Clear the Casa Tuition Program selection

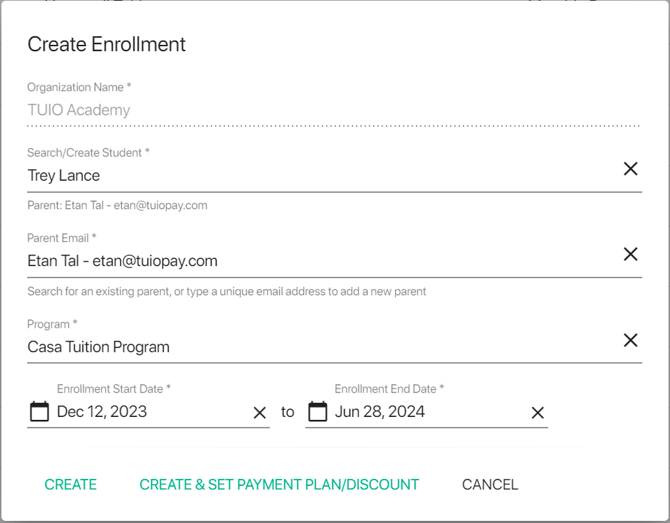pos(630,341)
